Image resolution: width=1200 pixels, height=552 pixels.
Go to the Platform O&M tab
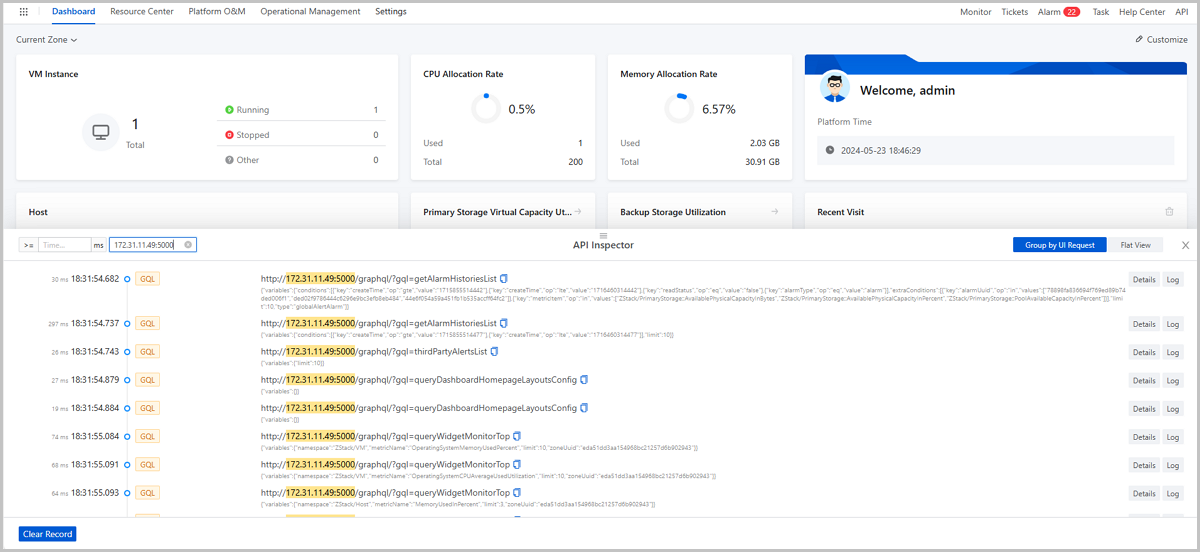(216, 12)
